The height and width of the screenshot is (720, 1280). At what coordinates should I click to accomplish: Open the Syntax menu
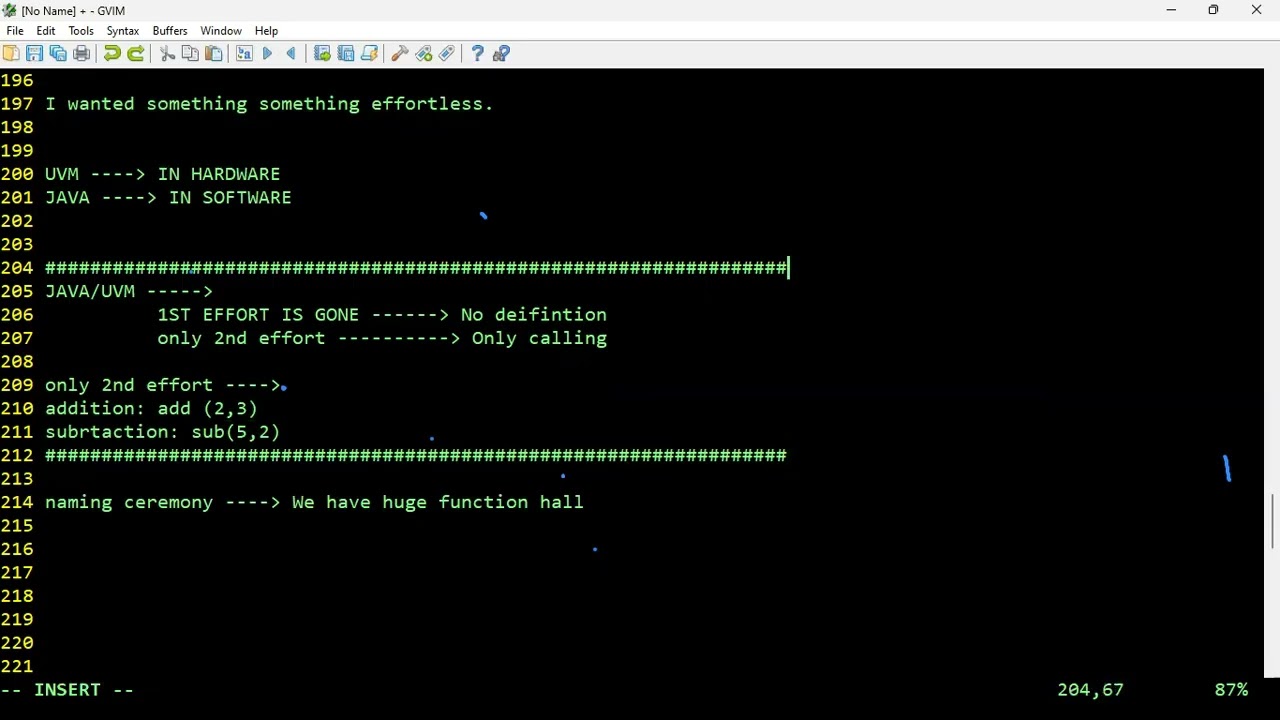click(x=123, y=31)
